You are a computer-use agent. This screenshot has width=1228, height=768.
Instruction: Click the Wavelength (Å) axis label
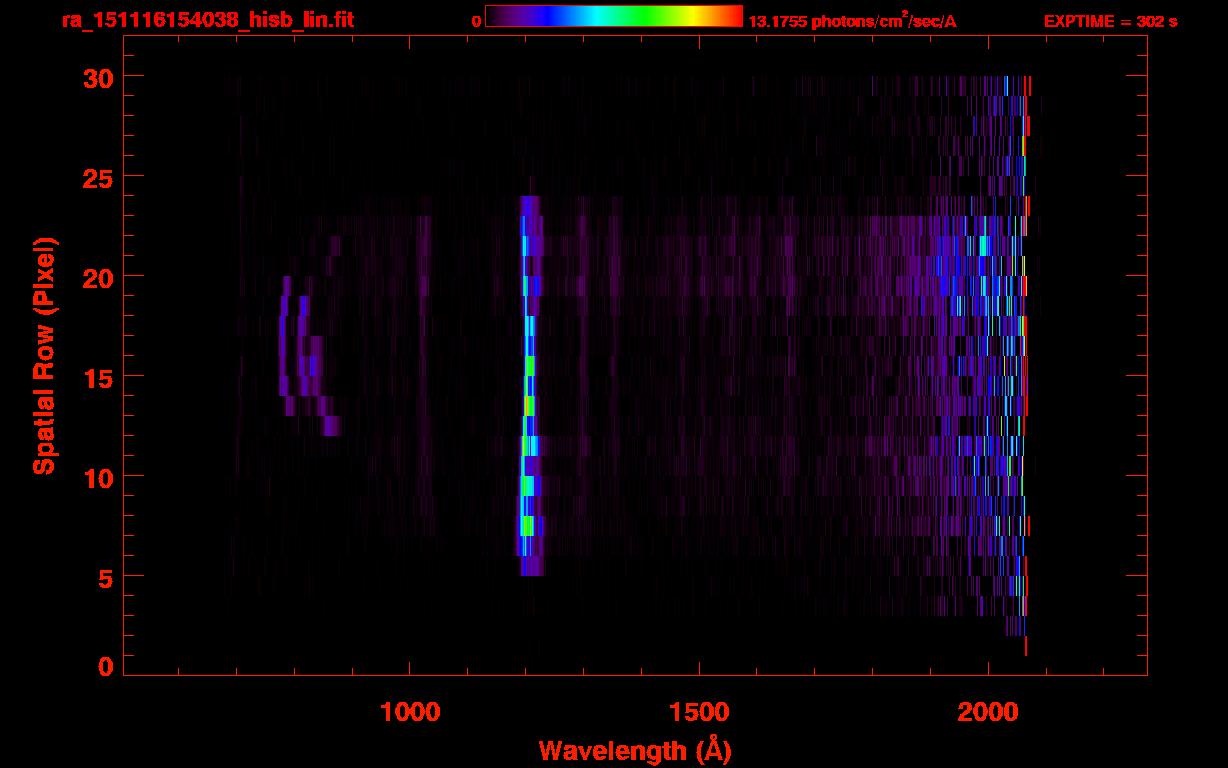click(x=635, y=750)
